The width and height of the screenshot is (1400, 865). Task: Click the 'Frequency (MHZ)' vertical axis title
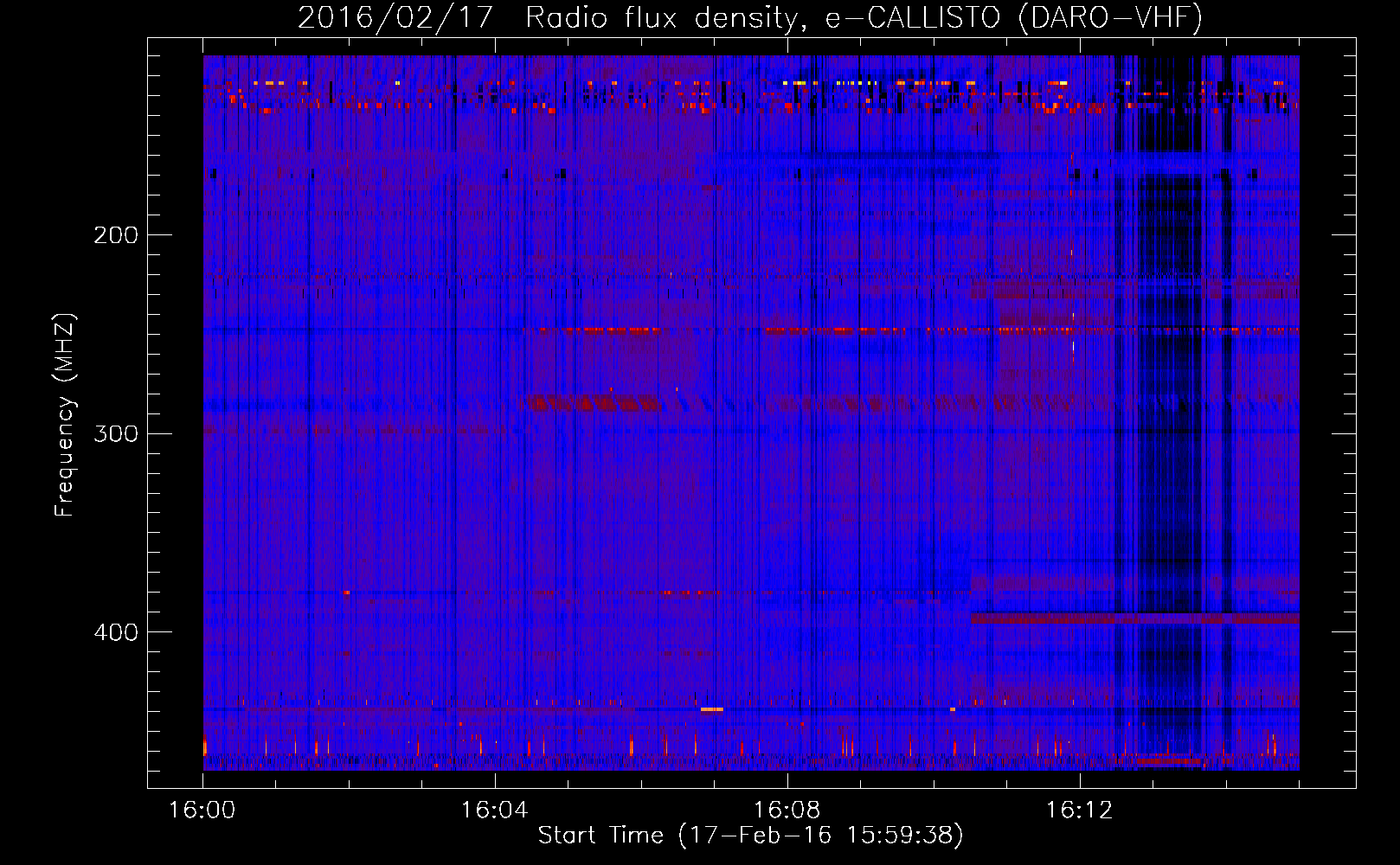pos(65,415)
